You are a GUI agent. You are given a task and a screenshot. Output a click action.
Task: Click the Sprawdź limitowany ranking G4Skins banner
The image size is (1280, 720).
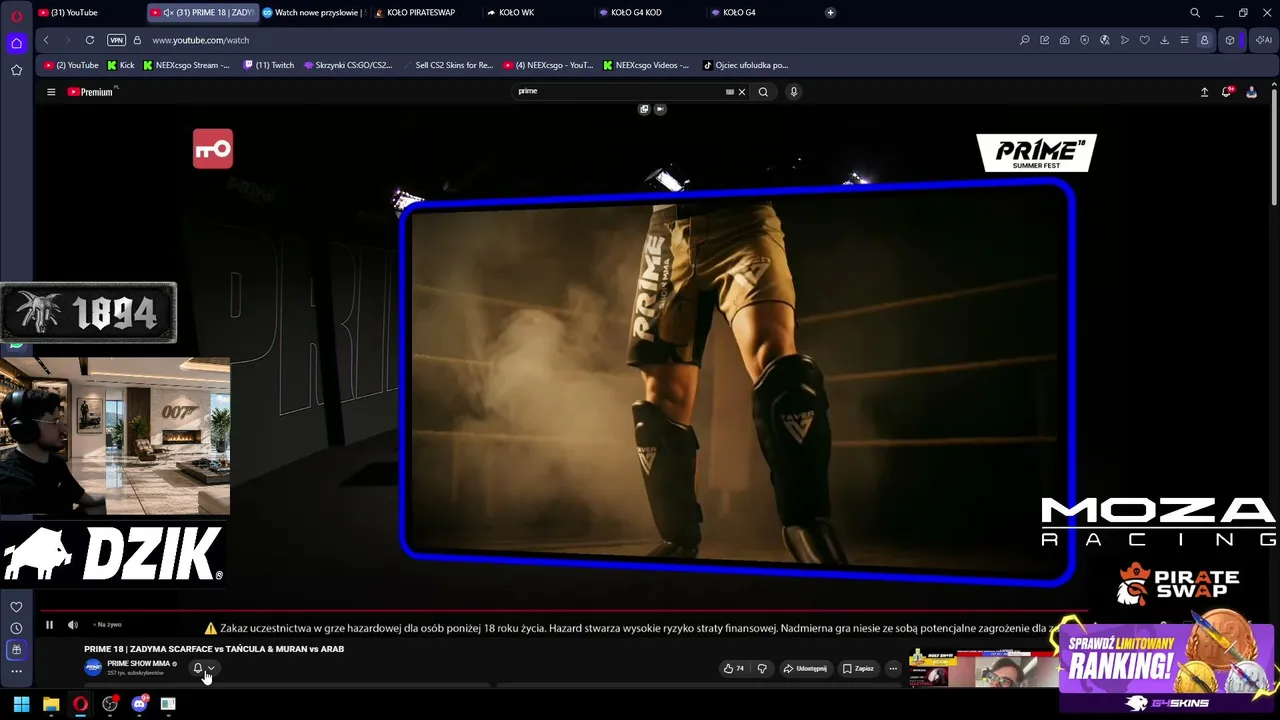click(x=1166, y=668)
